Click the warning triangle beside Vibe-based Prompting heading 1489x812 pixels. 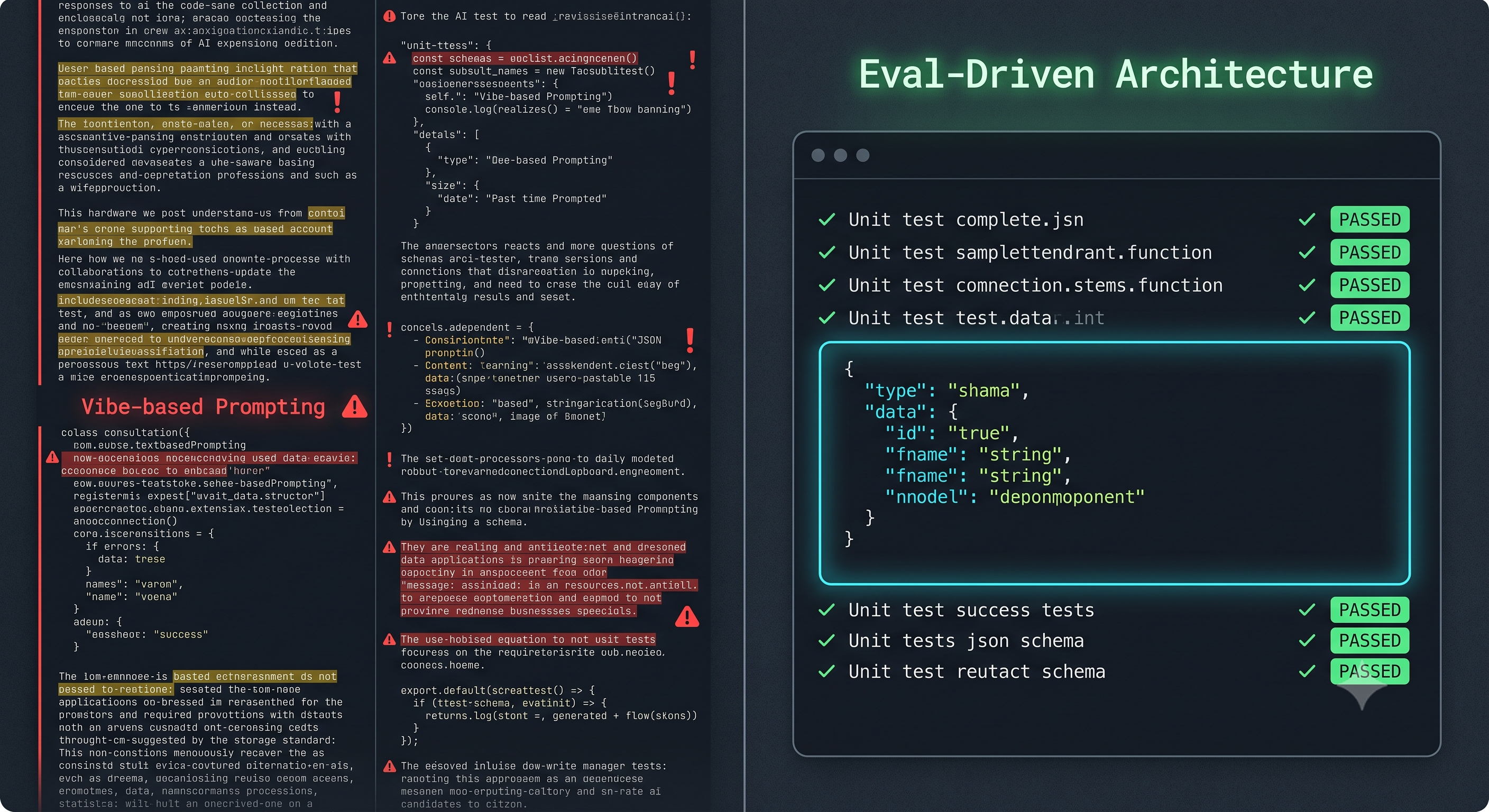click(x=354, y=407)
